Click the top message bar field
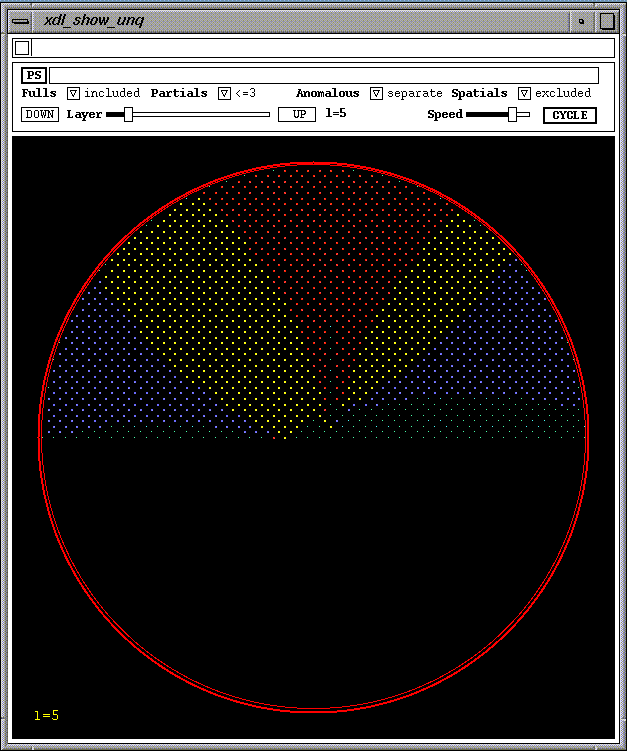 [322, 48]
